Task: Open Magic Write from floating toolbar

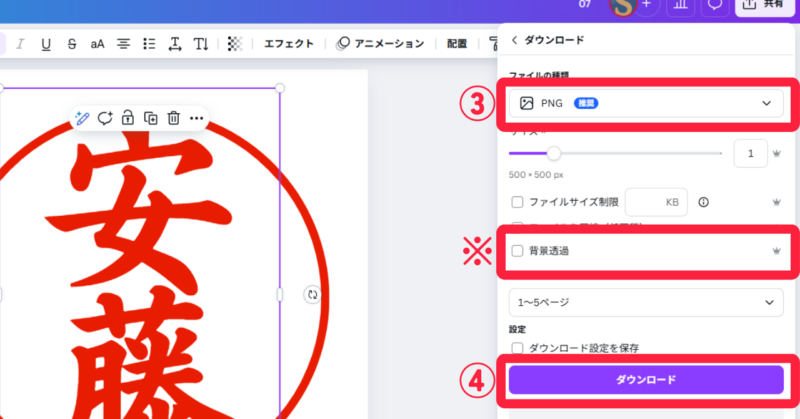Action: [x=82, y=118]
